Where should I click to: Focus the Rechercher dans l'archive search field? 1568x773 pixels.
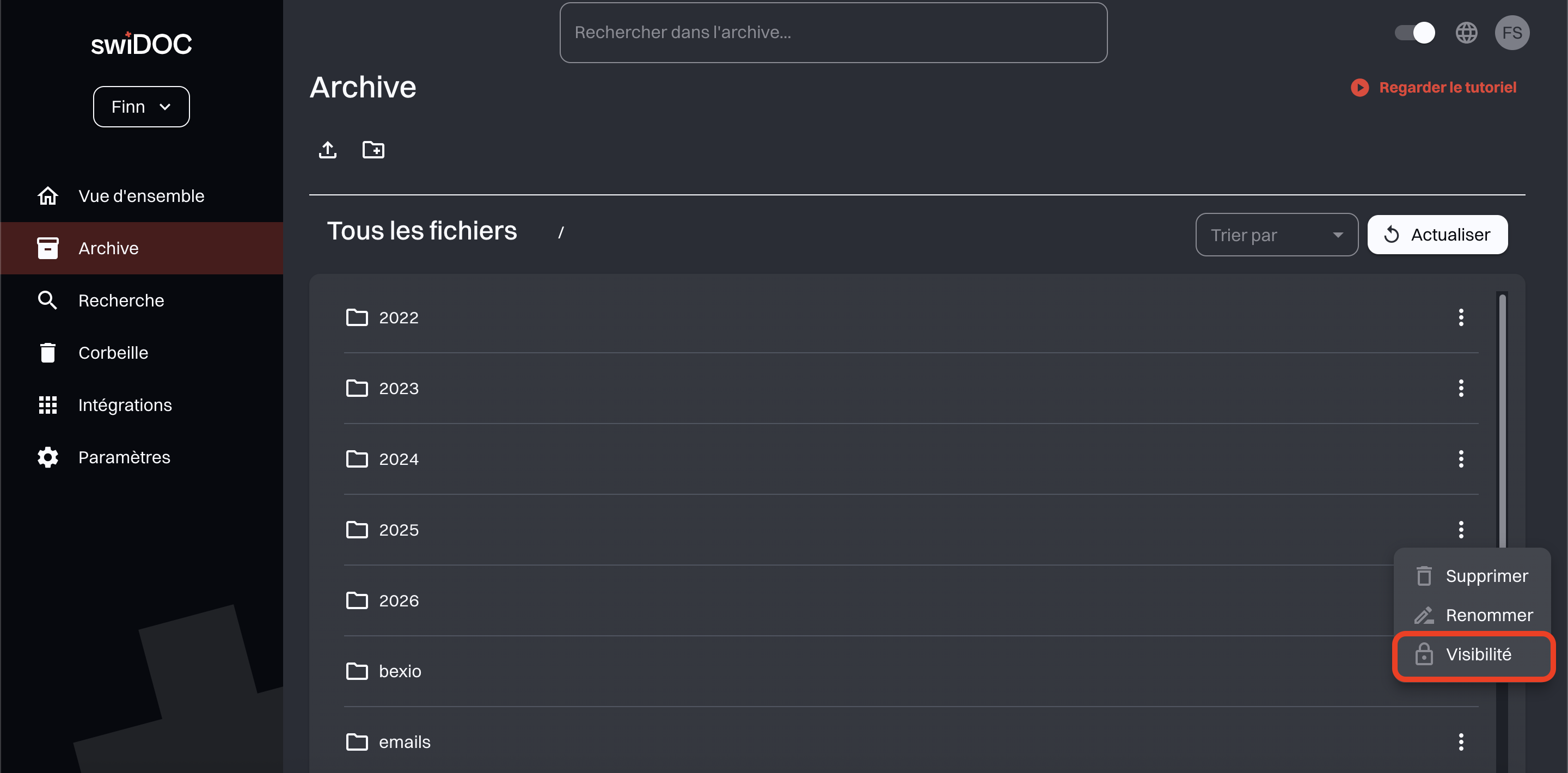tap(832, 33)
